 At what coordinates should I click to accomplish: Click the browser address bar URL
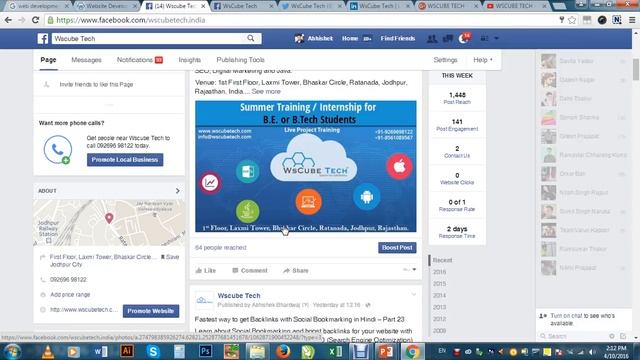pyautogui.click(x=131, y=20)
